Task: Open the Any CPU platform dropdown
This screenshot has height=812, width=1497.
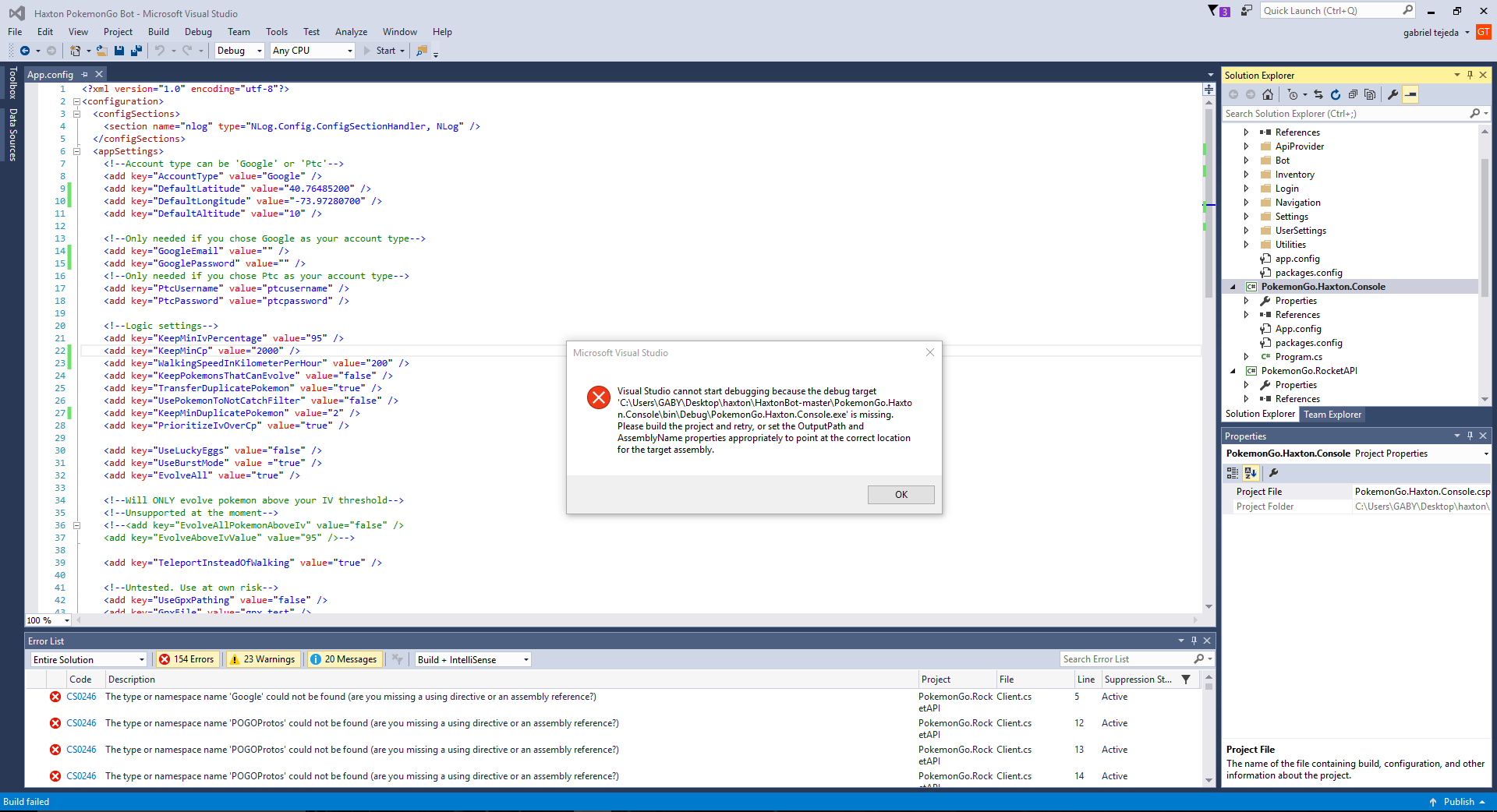Action: (x=313, y=51)
